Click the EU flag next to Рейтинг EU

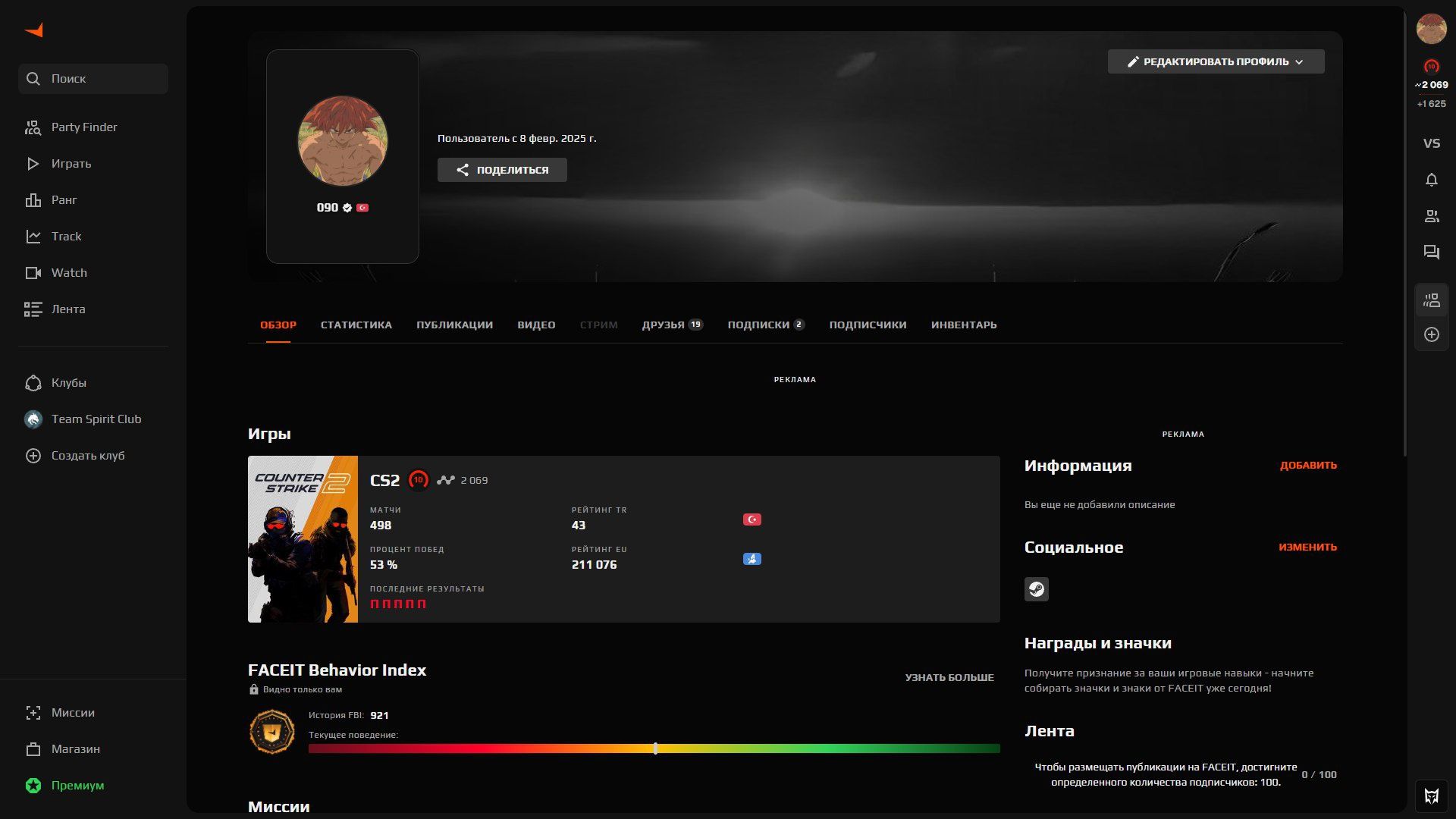752,559
